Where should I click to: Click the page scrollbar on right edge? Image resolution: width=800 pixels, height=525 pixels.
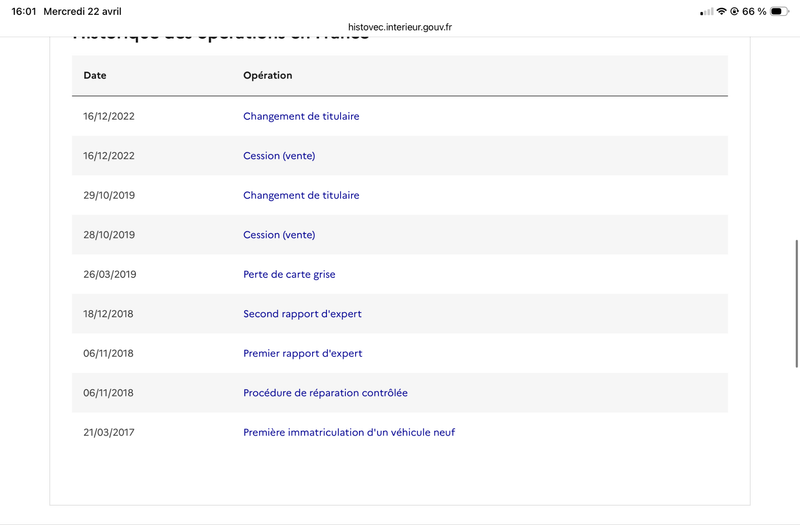click(796, 290)
